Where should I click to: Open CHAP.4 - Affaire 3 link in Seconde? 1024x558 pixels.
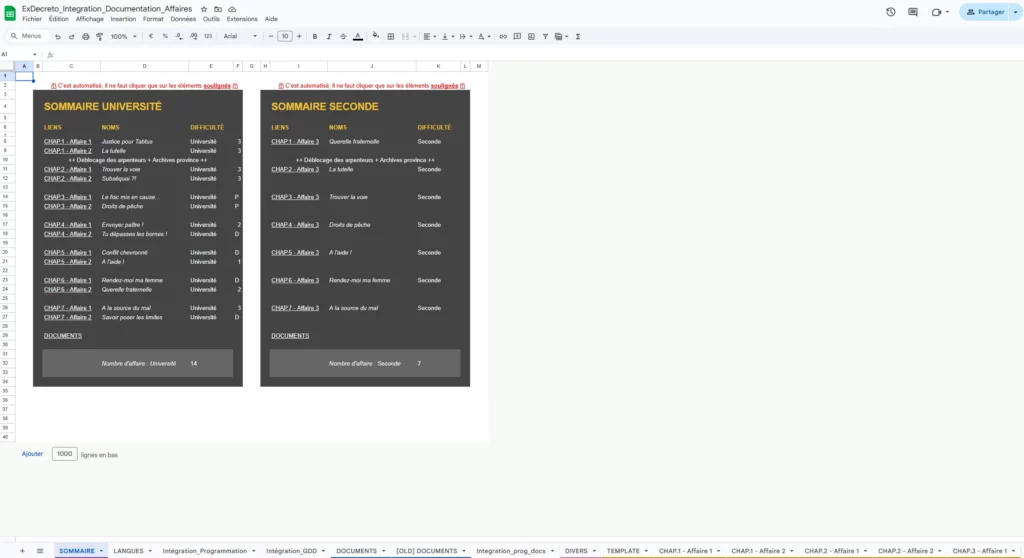point(295,225)
